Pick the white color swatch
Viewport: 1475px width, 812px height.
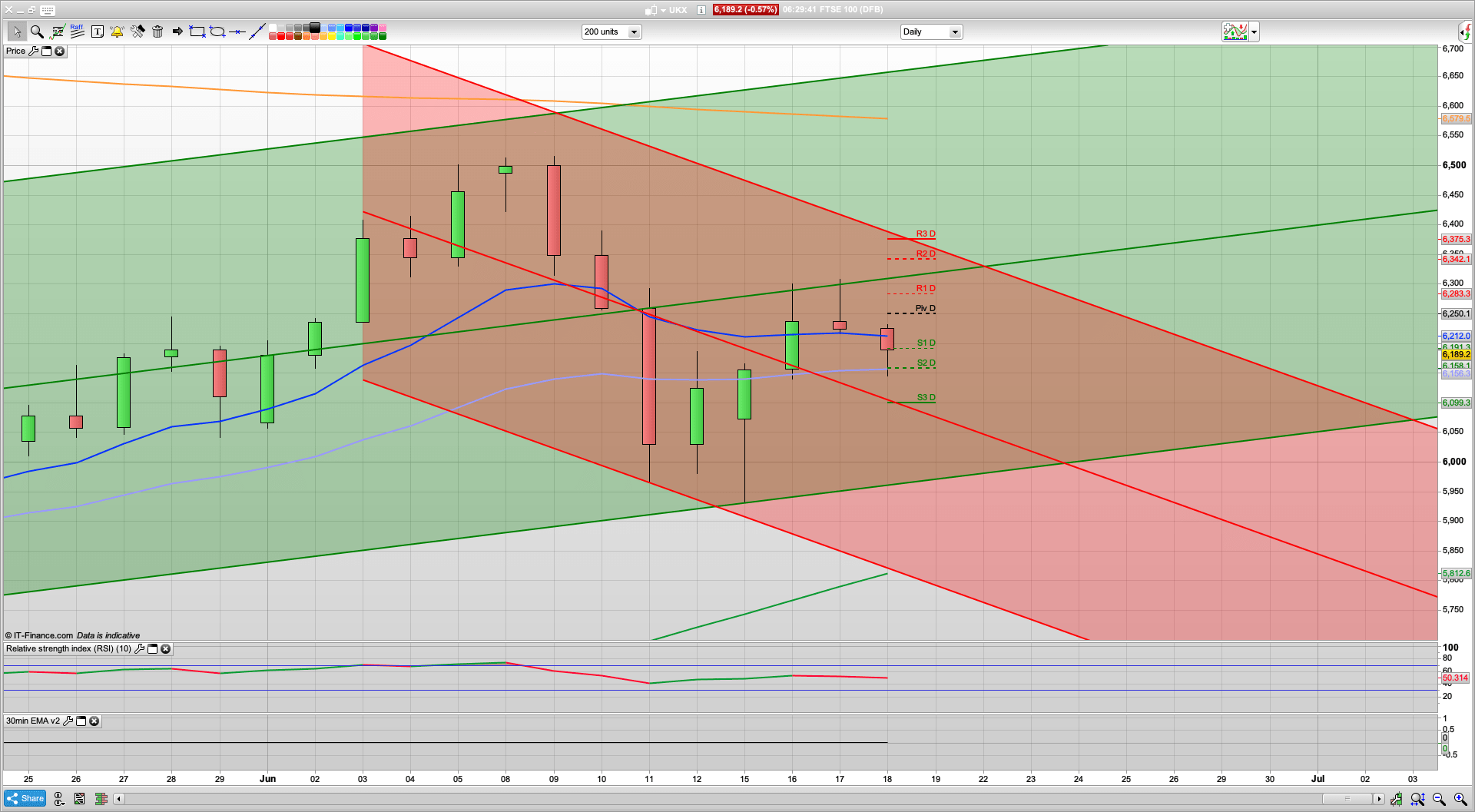pos(273,28)
